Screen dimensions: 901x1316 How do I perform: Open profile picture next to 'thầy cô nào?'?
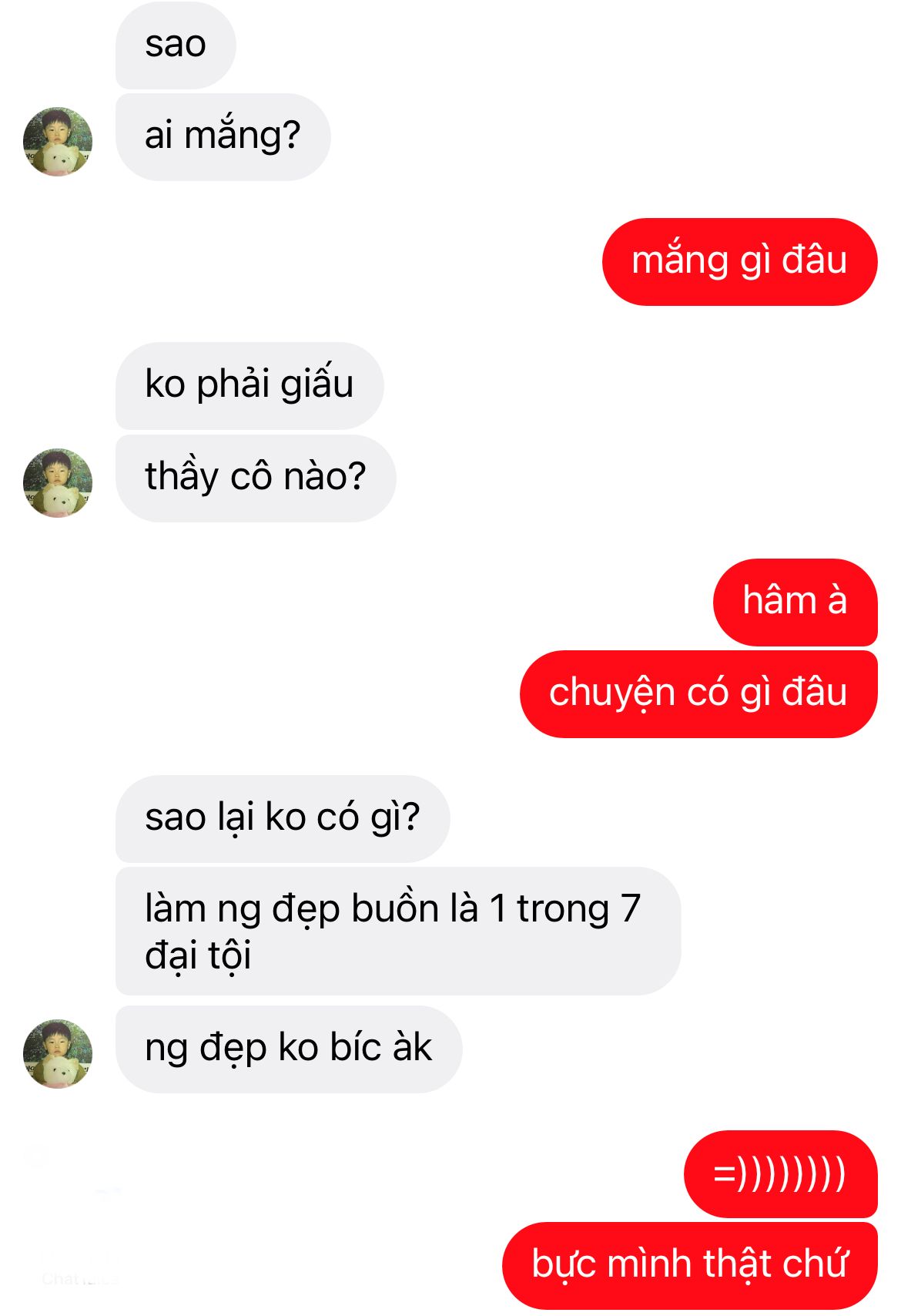tap(58, 483)
